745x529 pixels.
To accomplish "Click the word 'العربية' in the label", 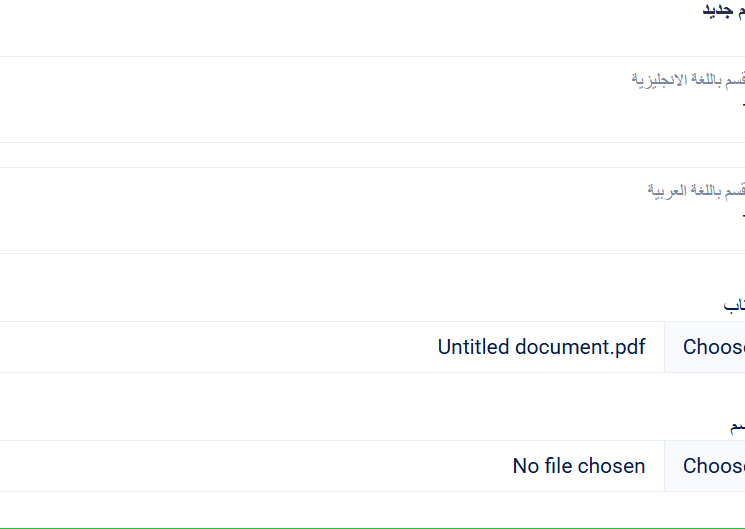I will coord(670,189).
